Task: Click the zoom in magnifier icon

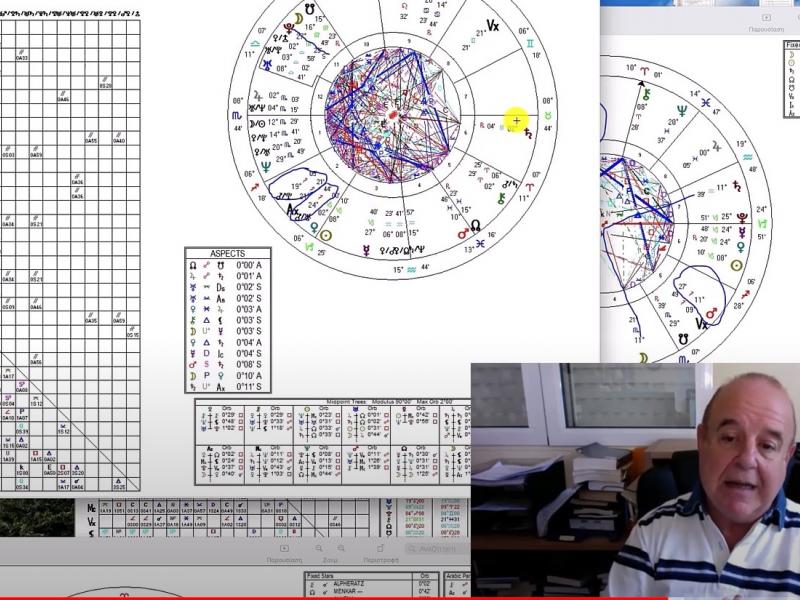Action: click(343, 548)
